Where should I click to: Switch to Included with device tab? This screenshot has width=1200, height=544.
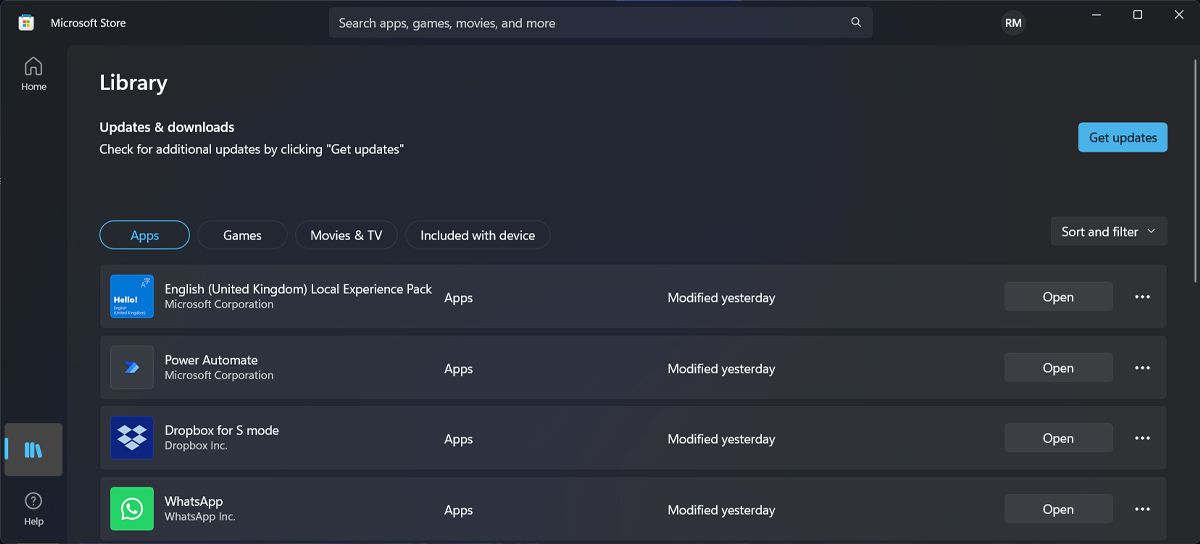(x=477, y=235)
